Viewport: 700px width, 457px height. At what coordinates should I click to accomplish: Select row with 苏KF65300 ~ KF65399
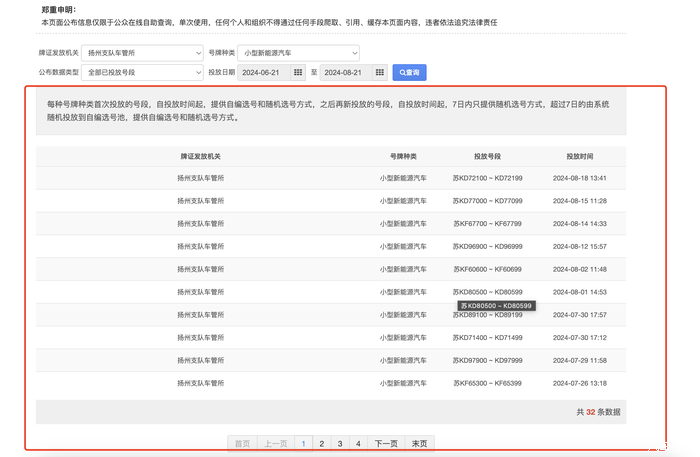click(x=487, y=383)
